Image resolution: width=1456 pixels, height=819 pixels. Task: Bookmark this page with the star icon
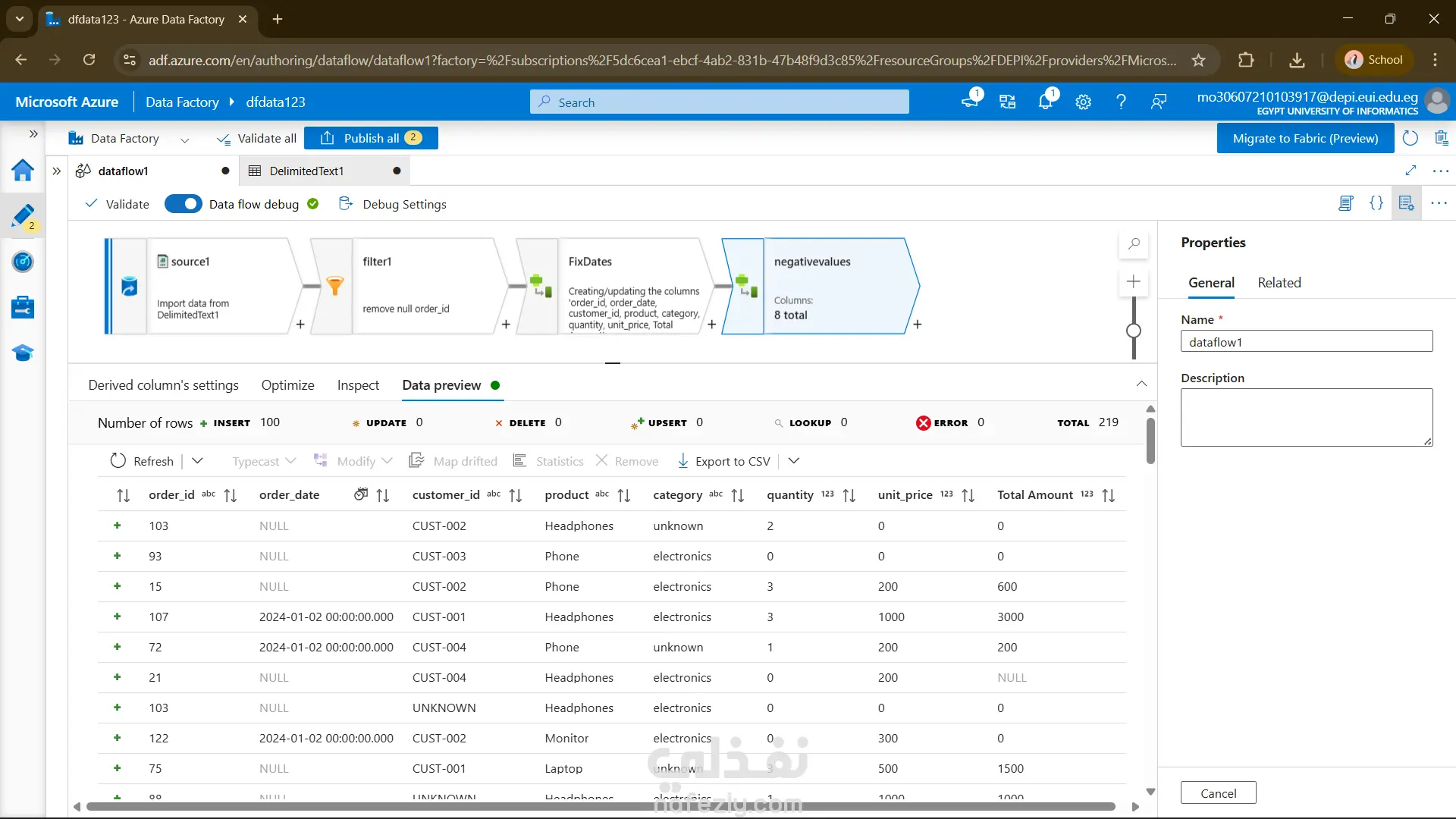[1198, 60]
